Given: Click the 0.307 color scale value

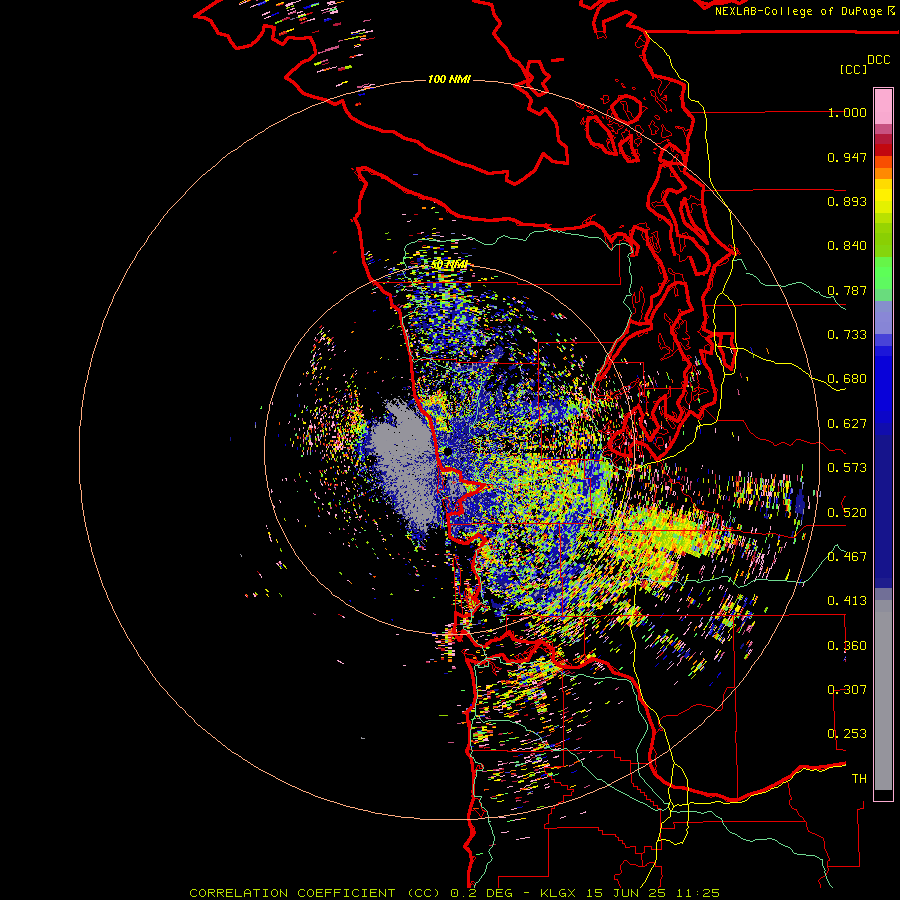Looking at the screenshot, I should [x=847, y=689].
